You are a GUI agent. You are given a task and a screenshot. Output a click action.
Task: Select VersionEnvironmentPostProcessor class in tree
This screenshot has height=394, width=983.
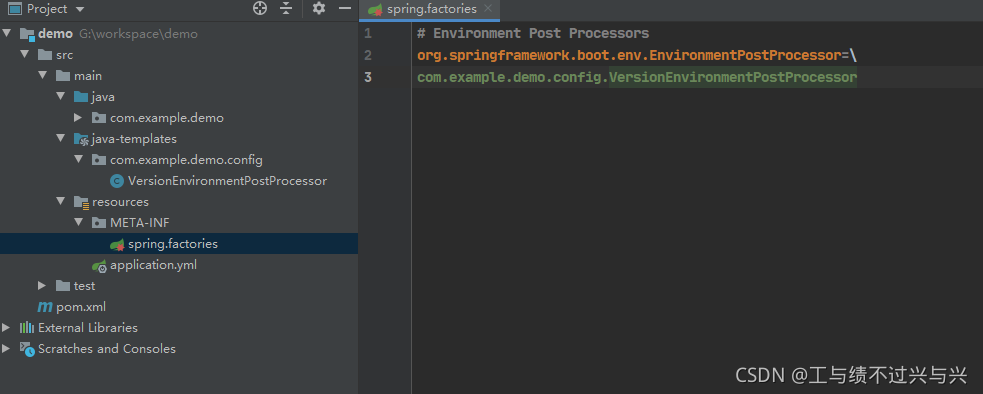point(228,181)
